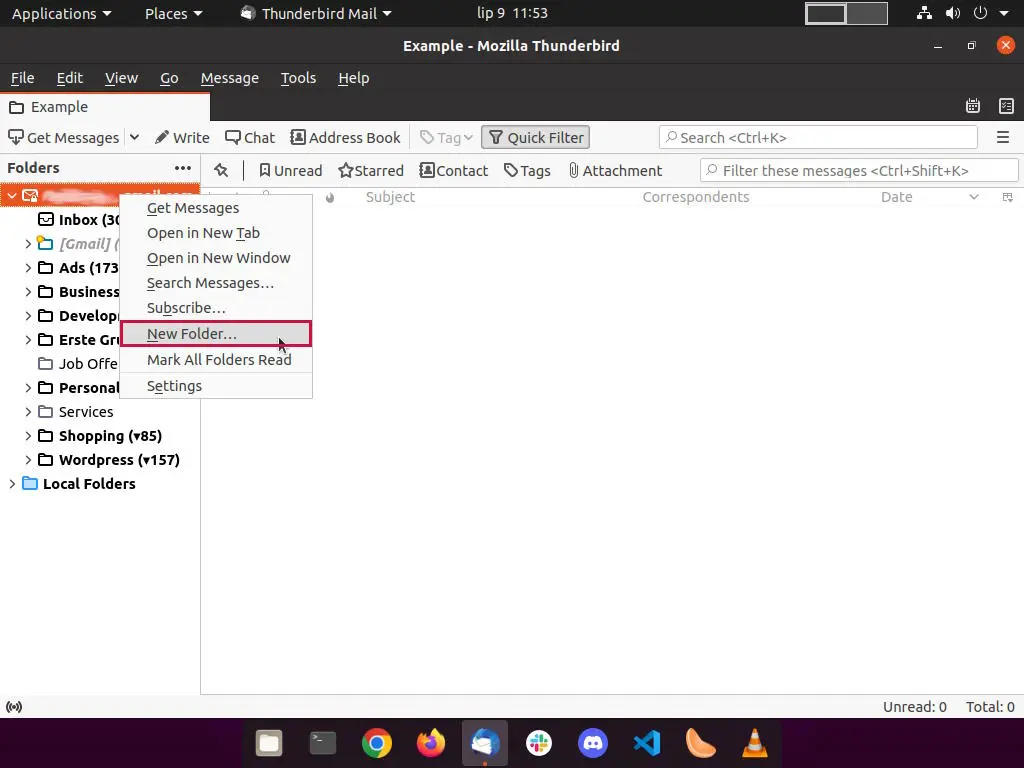Filter by Tags
Image resolution: width=1024 pixels, height=768 pixels.
527,170
